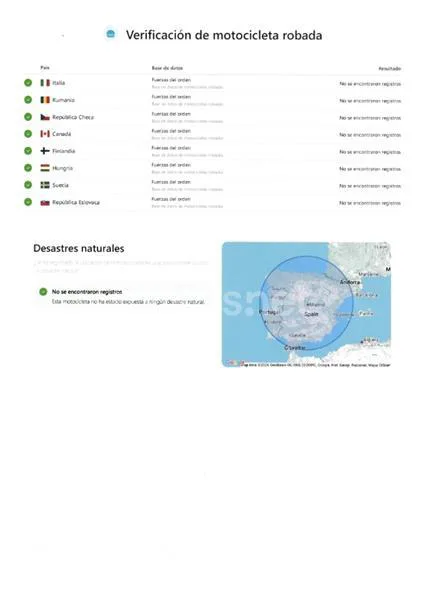Click the 'Gibraltar' label on the map
The image size is (424, 600).
(295, 347)
